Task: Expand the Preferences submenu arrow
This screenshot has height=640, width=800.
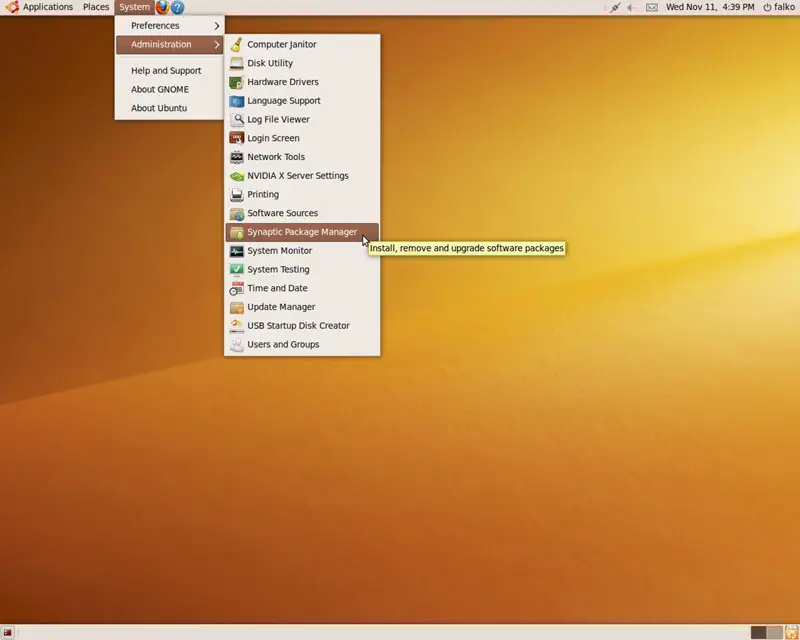Action: coord(217,26)
